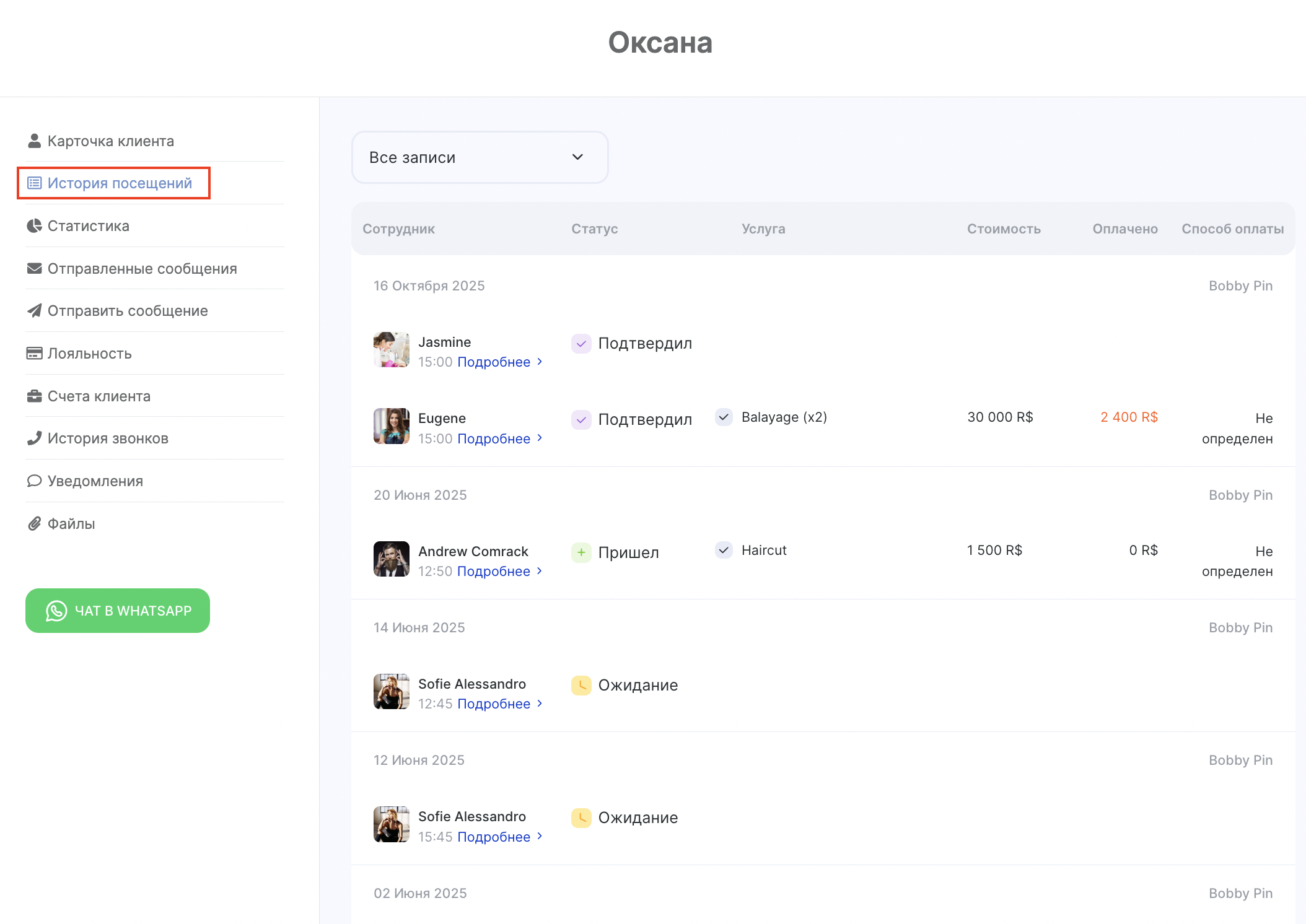
Task: Expand Подробнее arrow for Andrew Comrack
Action: 540,571
